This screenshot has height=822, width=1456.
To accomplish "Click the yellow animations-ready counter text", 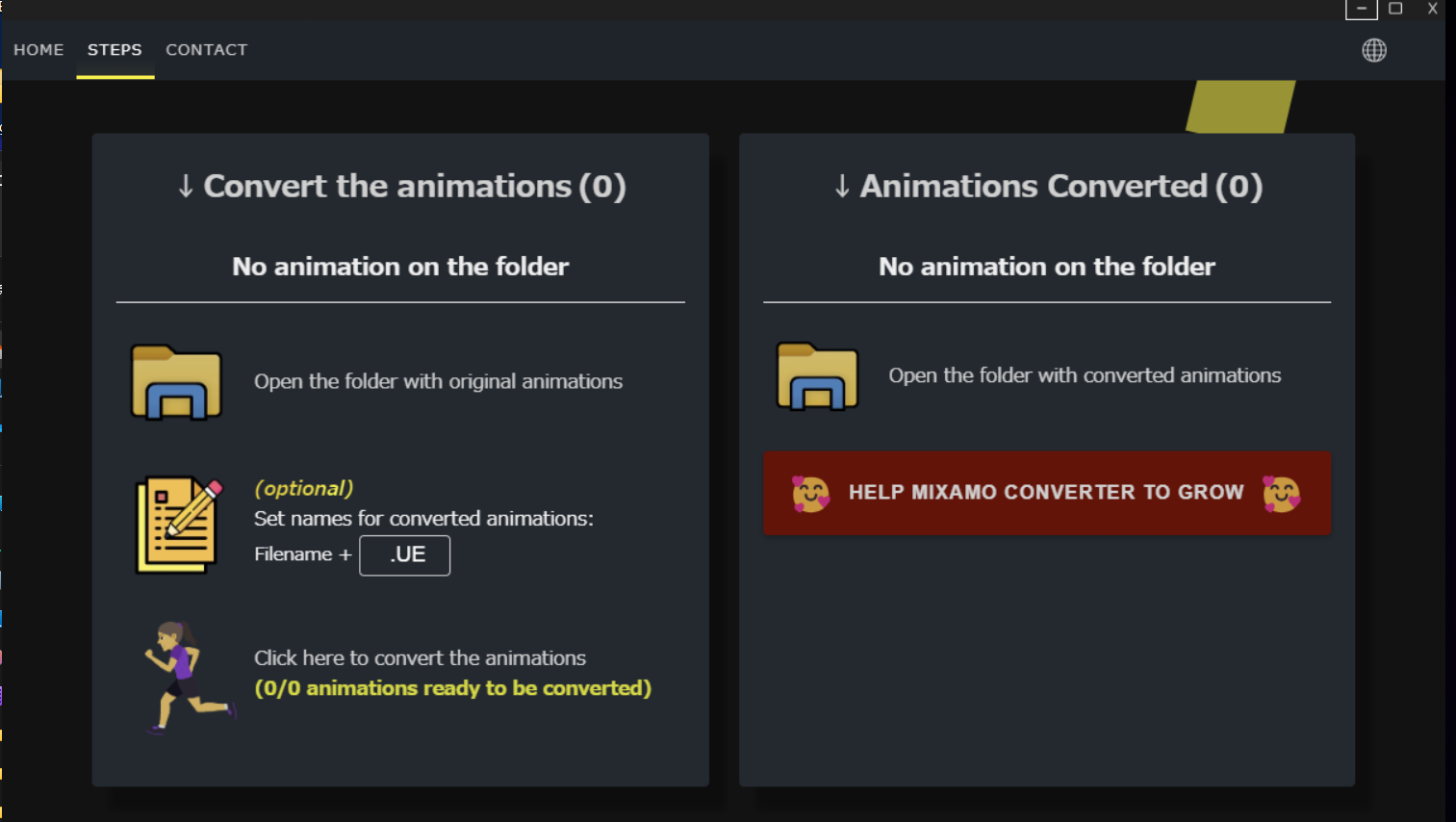I will [x=452, y=688].
